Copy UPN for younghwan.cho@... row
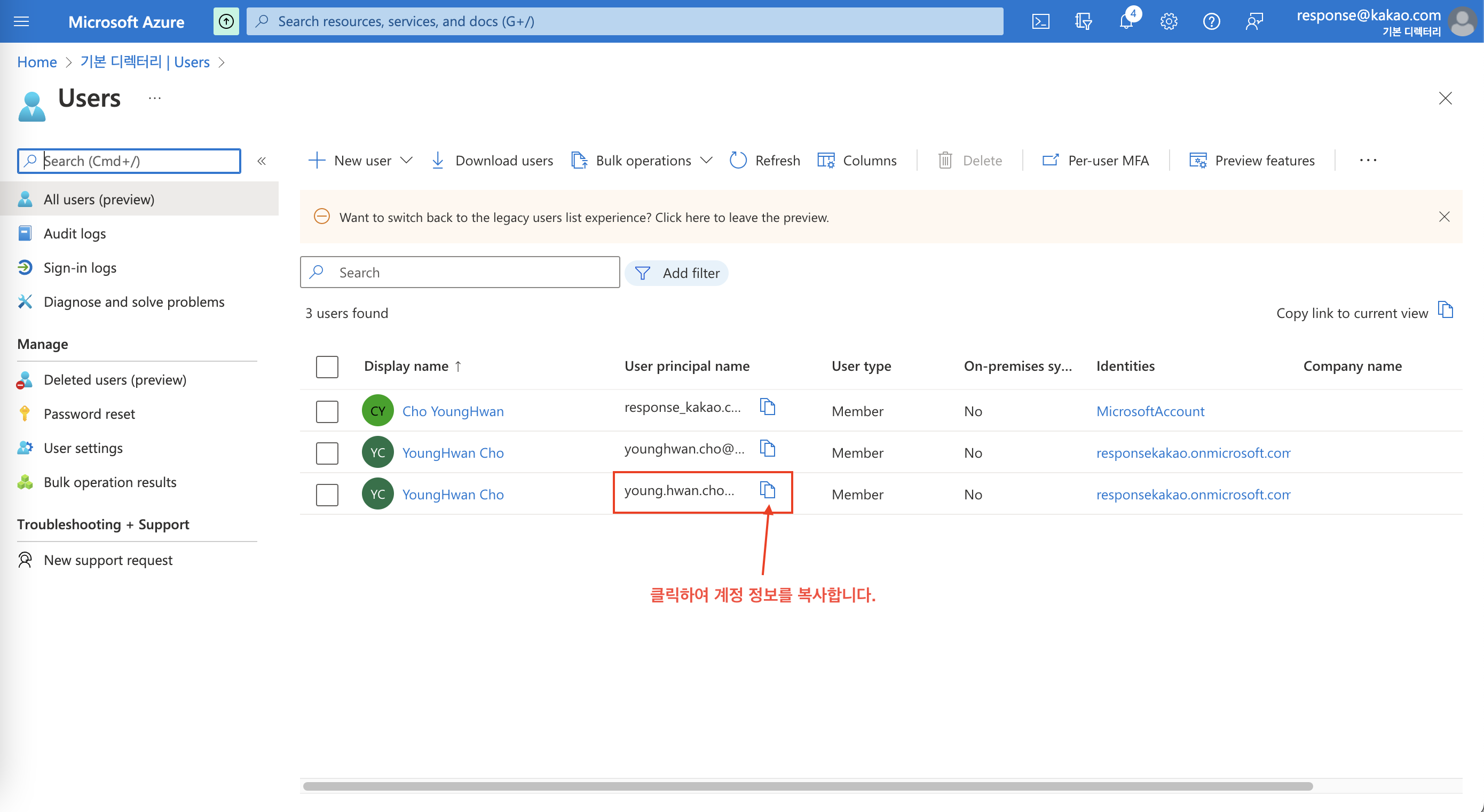Viewport: 1484px width, 812px height. [x=767, y=449]
